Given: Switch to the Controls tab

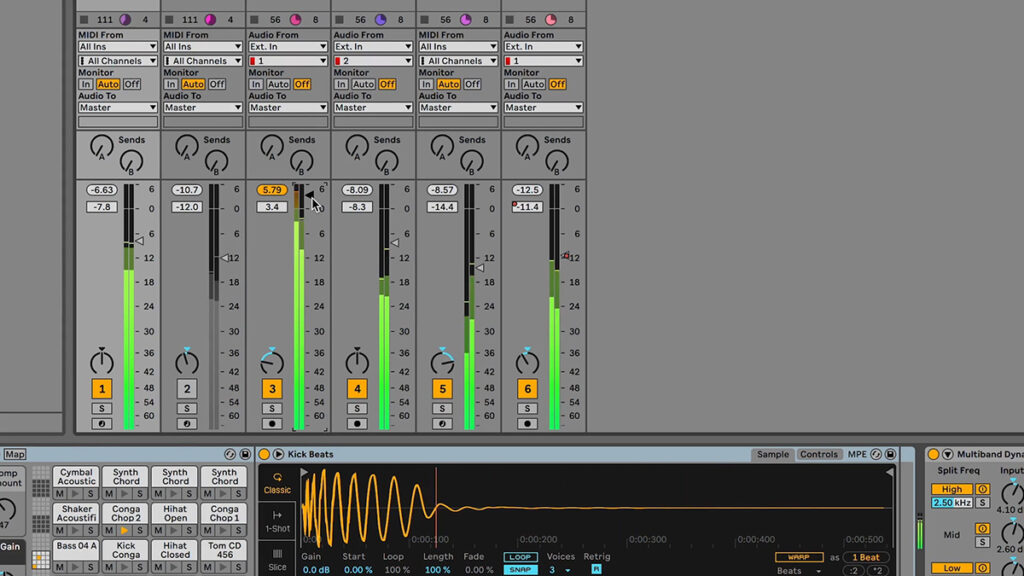Looking at the screenshot, I should [818, 454].
